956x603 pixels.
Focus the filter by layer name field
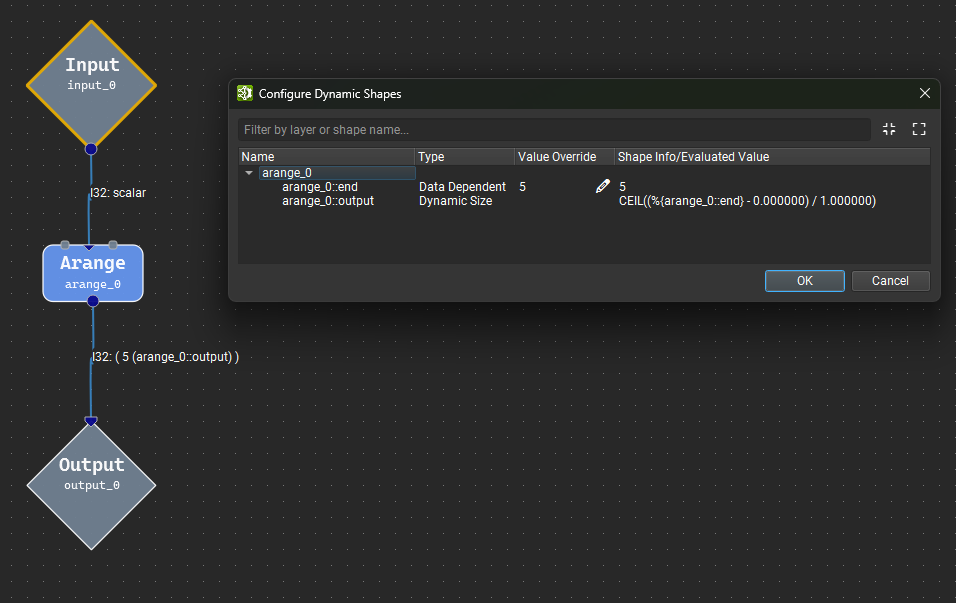tap(554, 130)
